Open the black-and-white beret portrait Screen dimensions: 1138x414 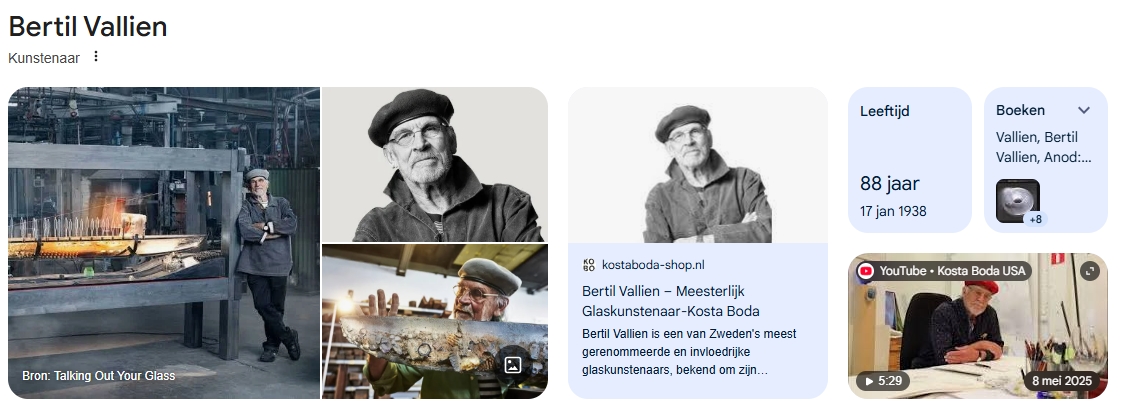pyautogui.click(x=435, y=164)
